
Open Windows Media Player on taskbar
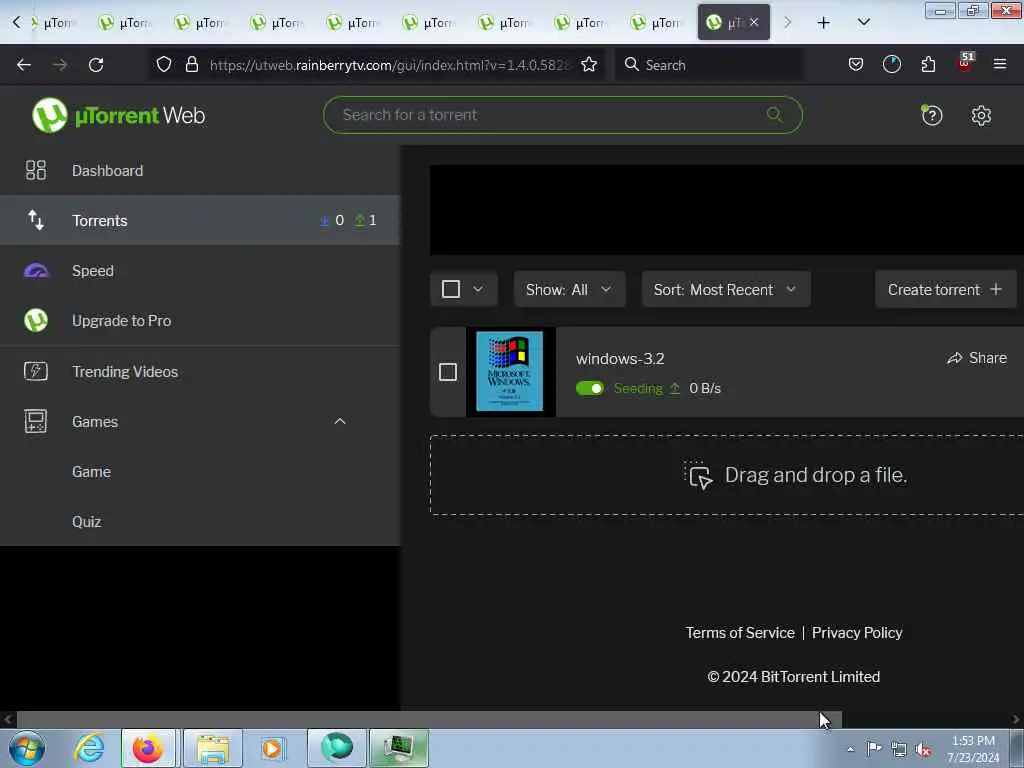(x=272, y=748)
